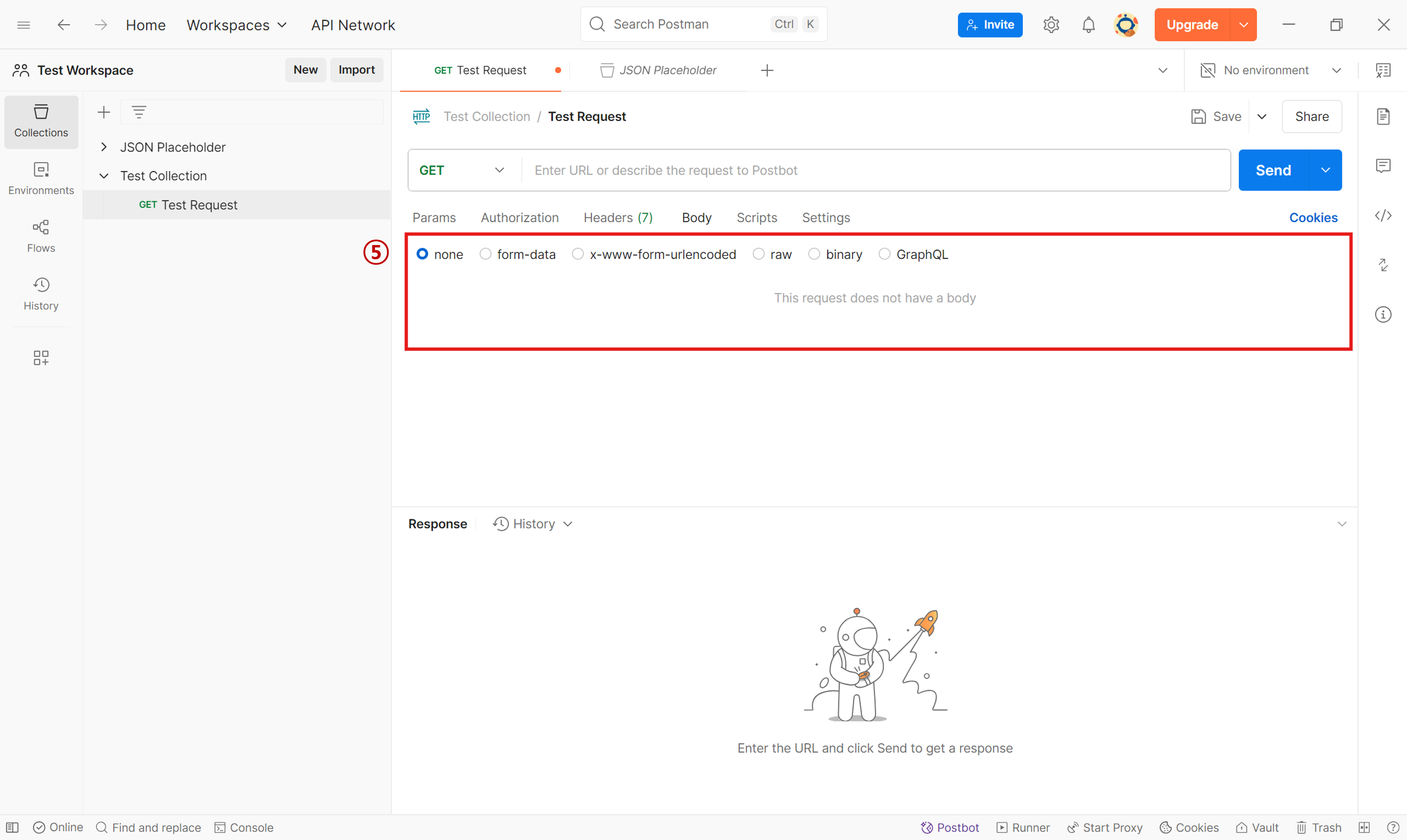The width and height of the screenshot is (1407, 840).
Task: Select the none body option
Action: click(x=422, y=254)
